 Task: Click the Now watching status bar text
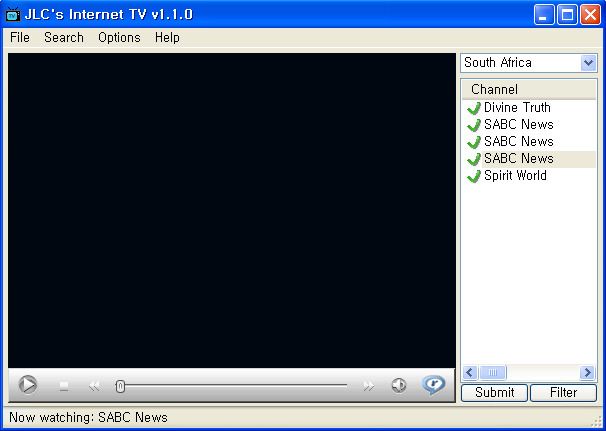(x=88, y=417)
